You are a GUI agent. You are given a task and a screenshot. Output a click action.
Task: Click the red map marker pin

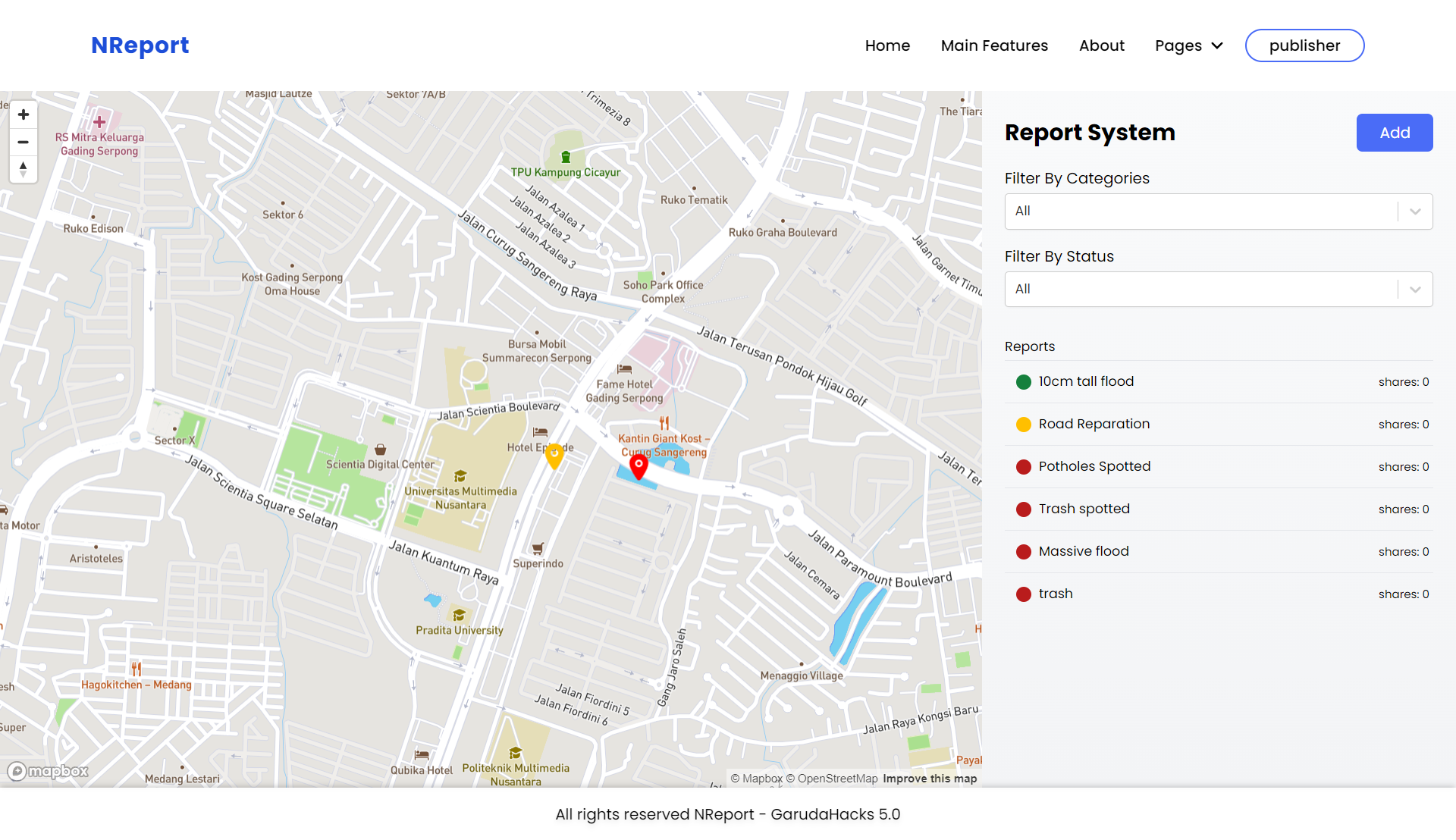click(639, 466)
